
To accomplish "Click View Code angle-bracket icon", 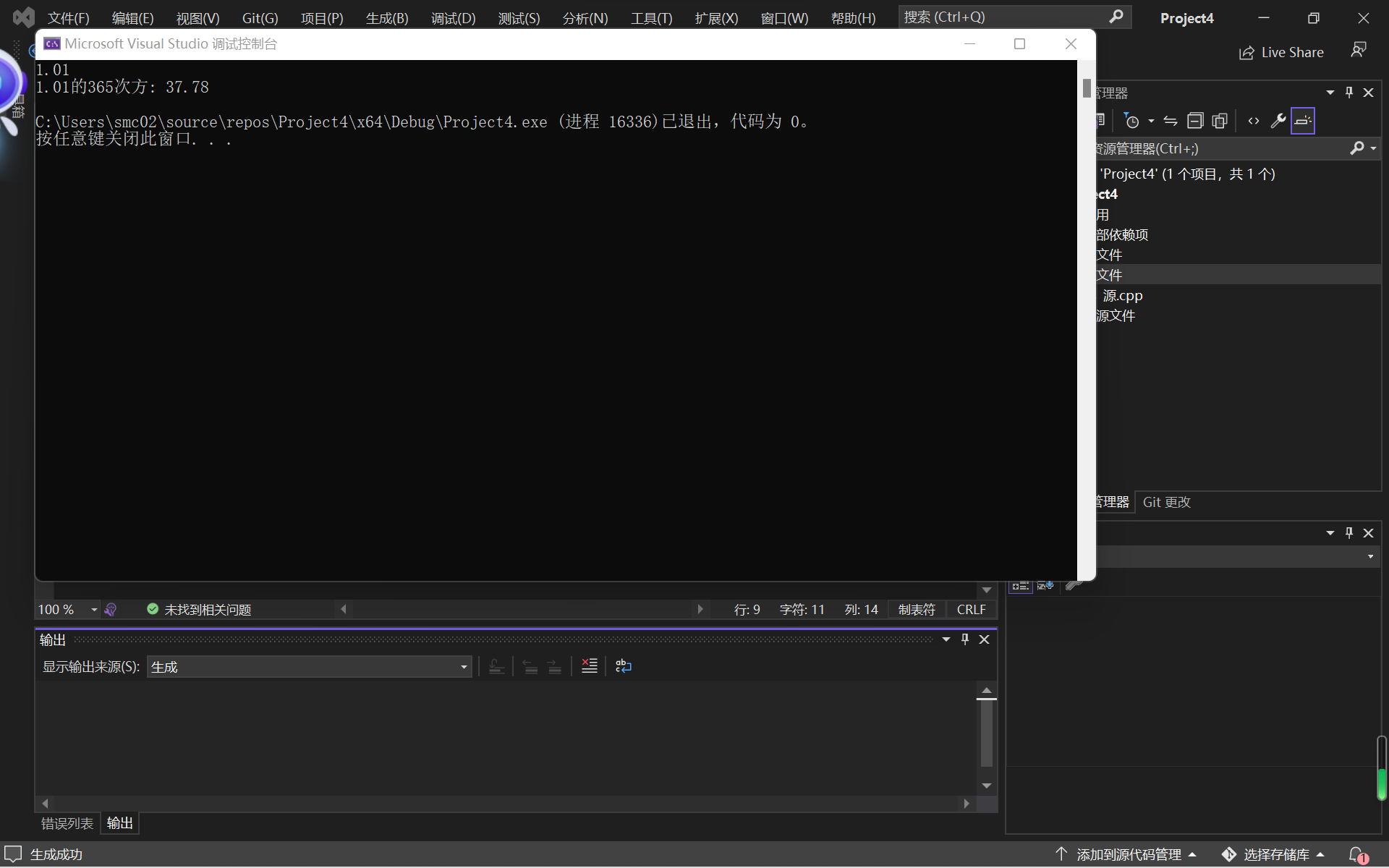I will click(1254, 121).
